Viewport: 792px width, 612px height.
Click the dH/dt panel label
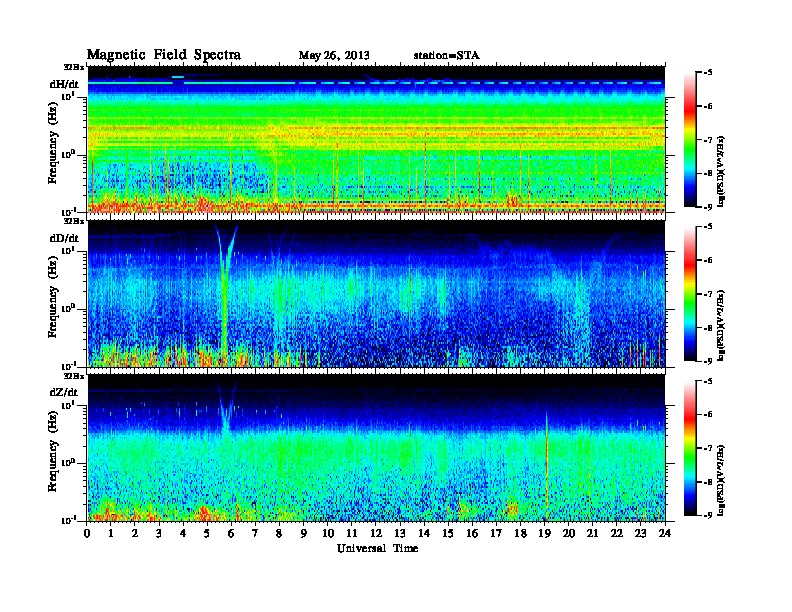[x=64, y=83]
